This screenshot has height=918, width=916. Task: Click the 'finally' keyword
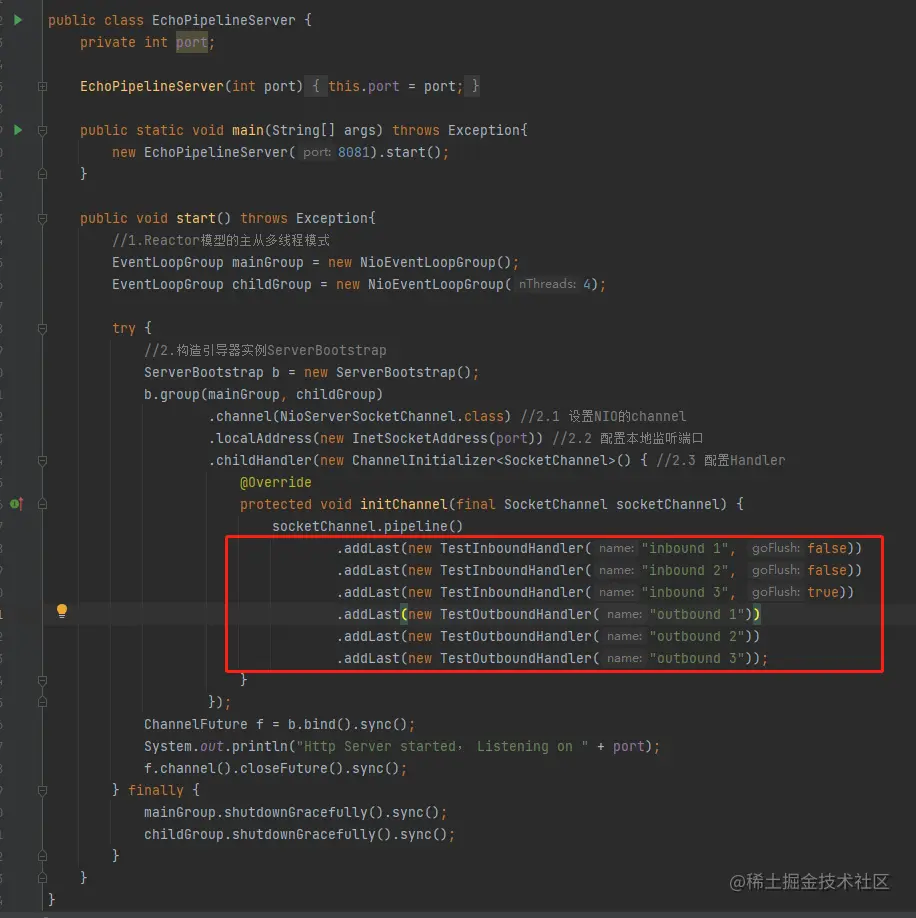point(156,790)
